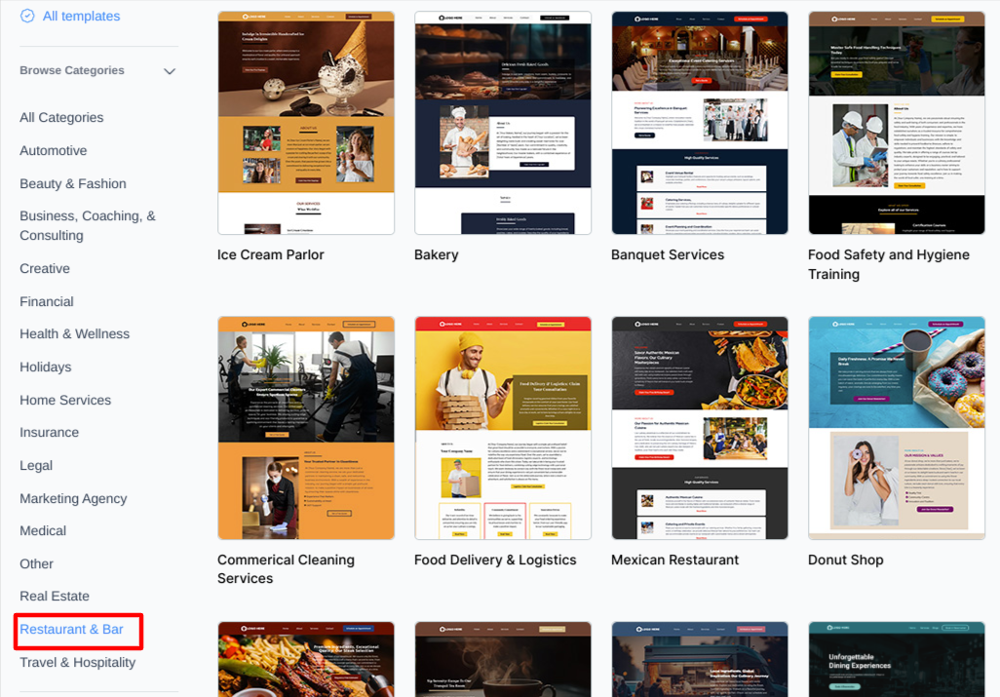Click the All templates check icon
Image resolution: width=1000 pixels, height=697 pixels.
pyautogui.click(x=27, y=16)
